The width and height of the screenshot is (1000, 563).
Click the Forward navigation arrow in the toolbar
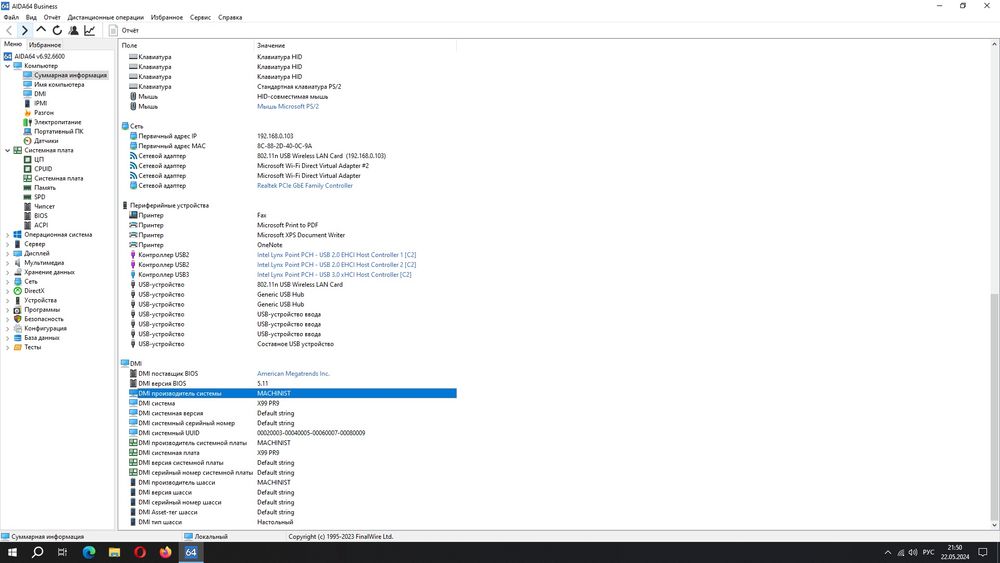point(25,31)
